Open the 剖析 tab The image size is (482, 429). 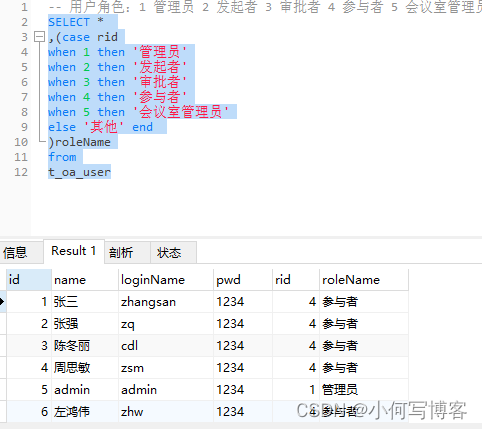point(127,252)
